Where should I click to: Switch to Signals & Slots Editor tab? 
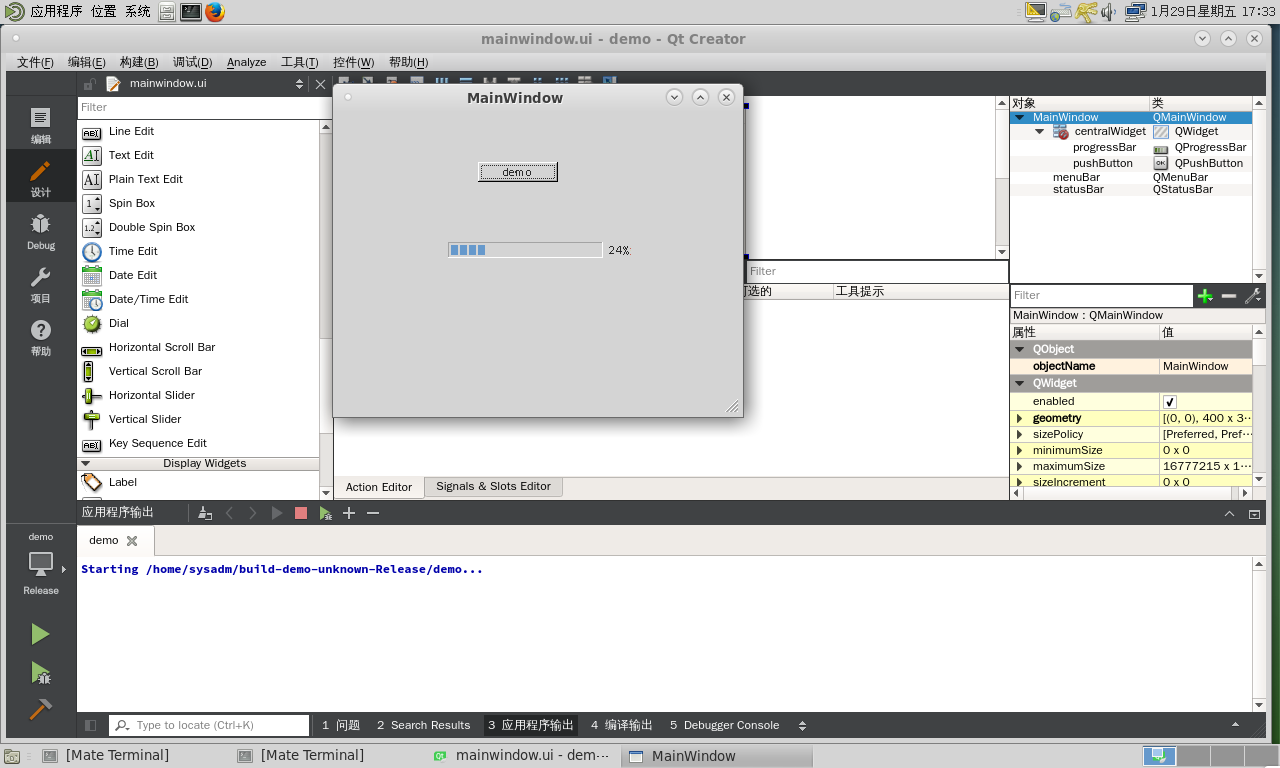click(x=493, y=486)
